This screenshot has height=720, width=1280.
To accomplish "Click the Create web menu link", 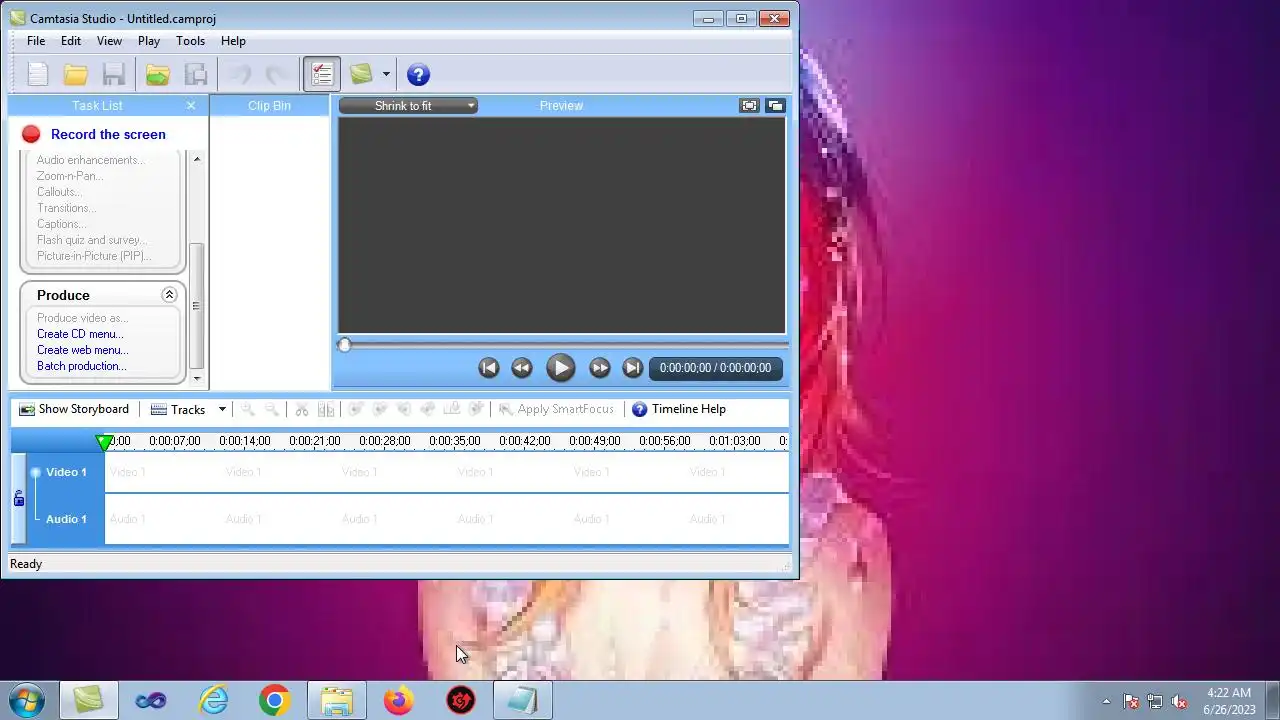I will pos(83,350).
